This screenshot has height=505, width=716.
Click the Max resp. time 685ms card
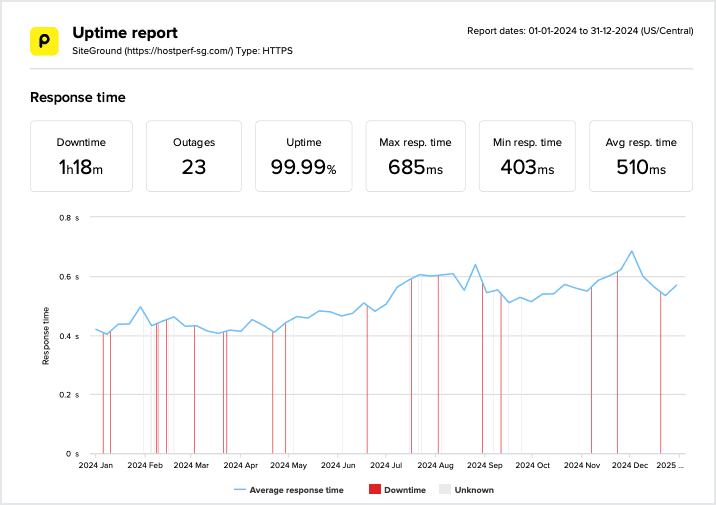[x=416, y=156]
